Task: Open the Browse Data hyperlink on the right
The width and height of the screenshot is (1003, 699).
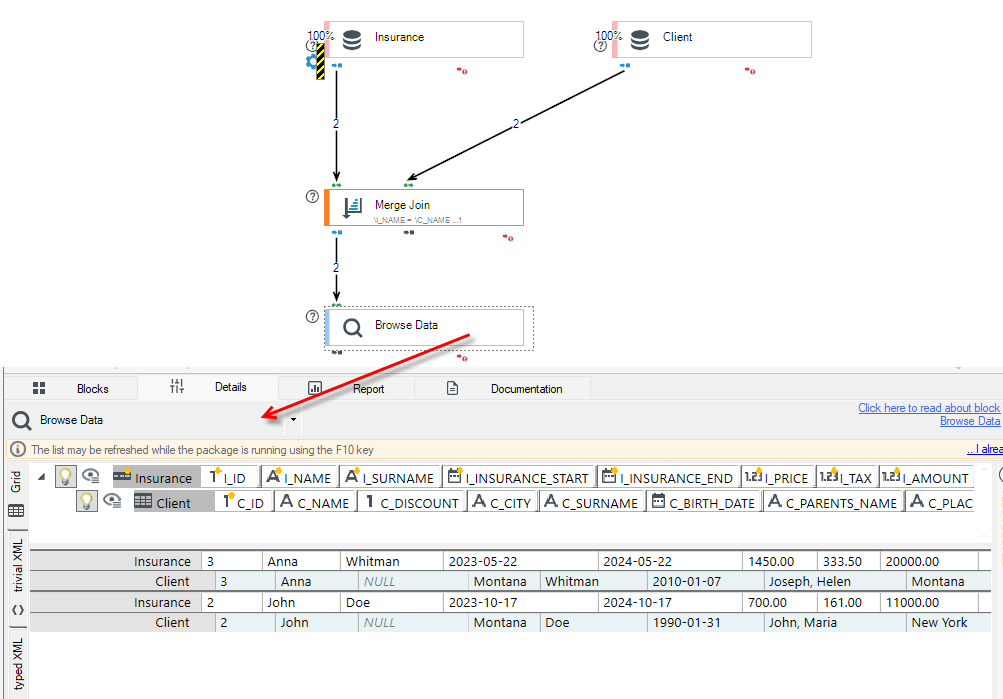Action: (x=970, y=421)
